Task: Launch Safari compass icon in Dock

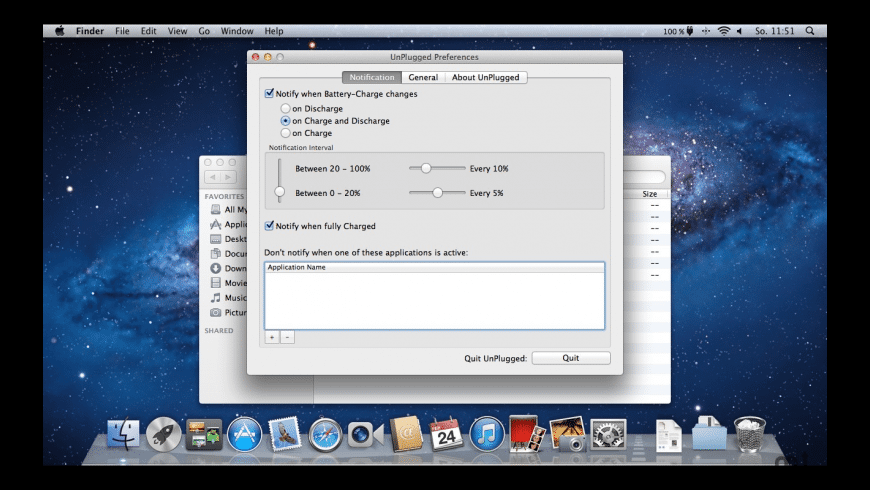Action: [325, 435]
